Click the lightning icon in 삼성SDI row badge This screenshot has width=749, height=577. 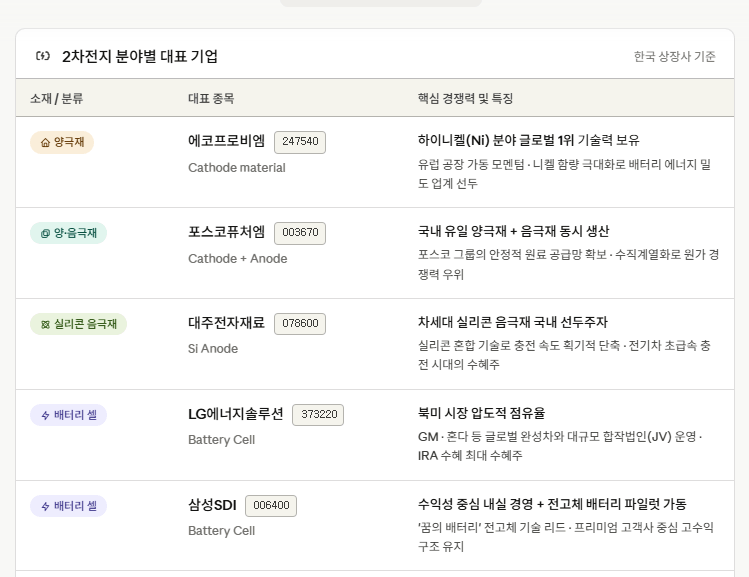[x=45, y=506]
